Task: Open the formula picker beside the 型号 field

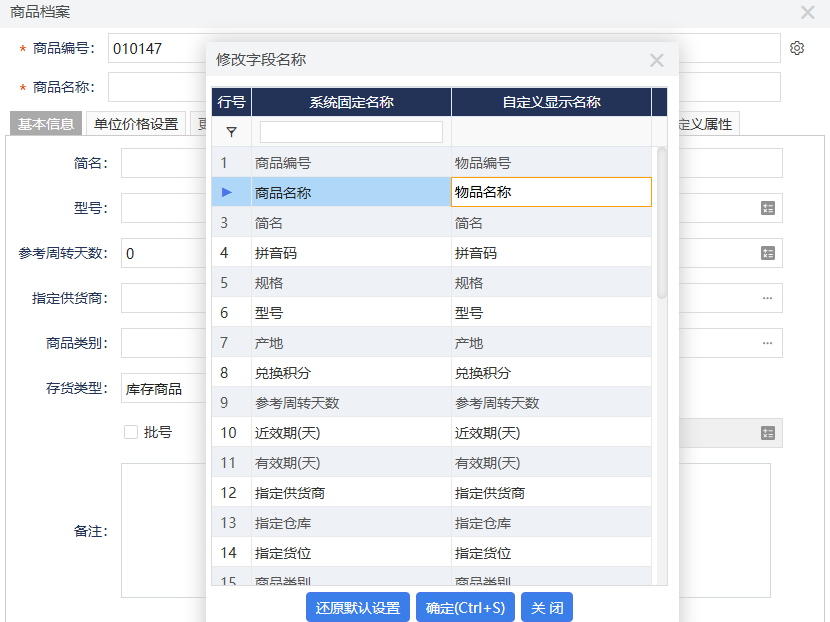Action: [x=766, y=208]
